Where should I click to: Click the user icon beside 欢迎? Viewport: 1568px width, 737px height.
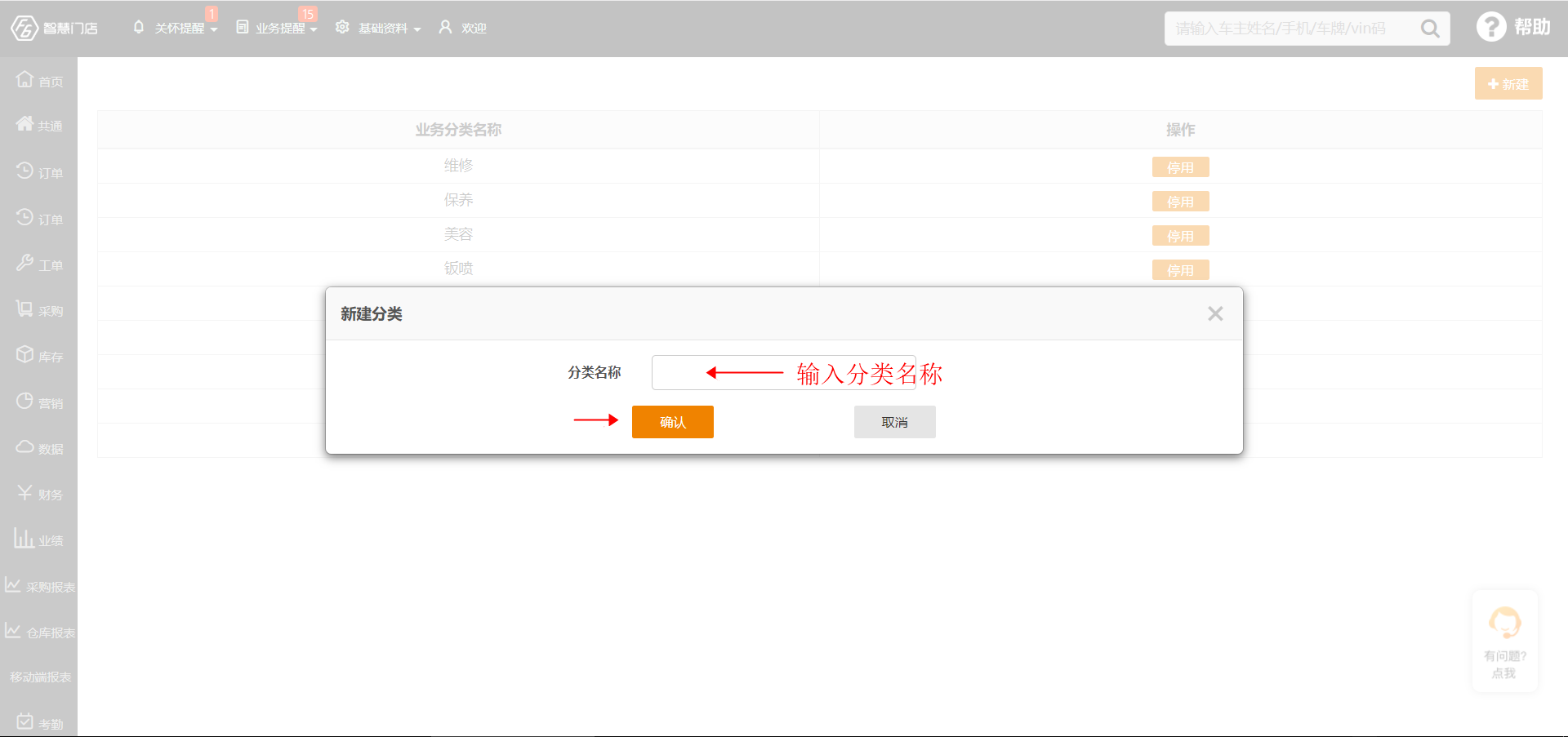pos(445,27)
